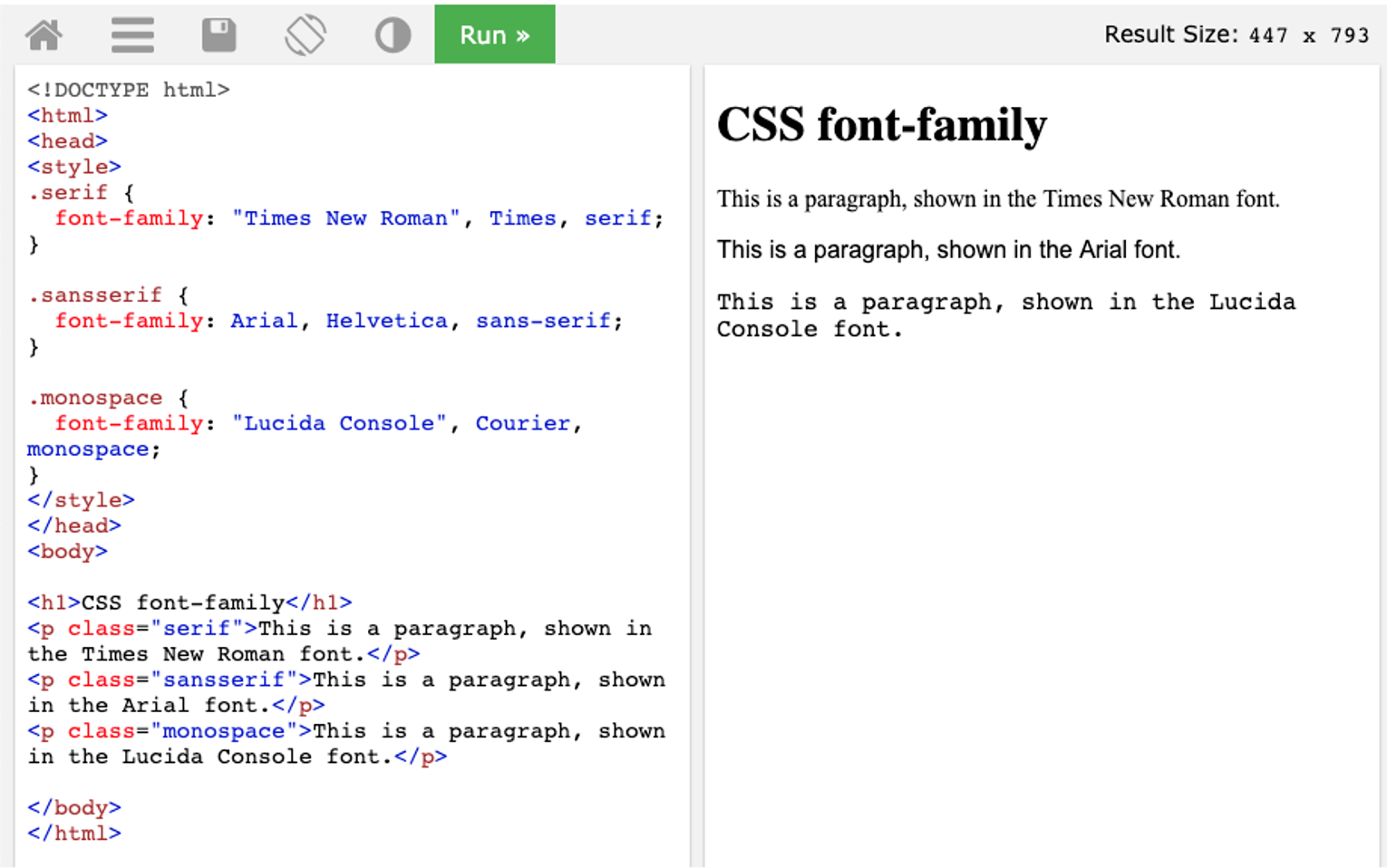The image size is (1387, 868).
Task: Click the opening <body> tag line
Action: tap(67, 551)
